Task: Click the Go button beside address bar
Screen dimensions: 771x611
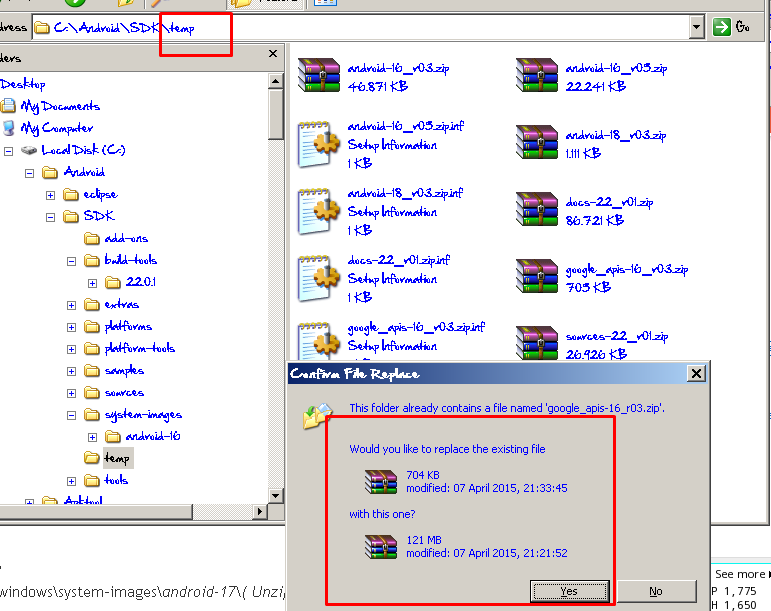Action: [732, 27]
